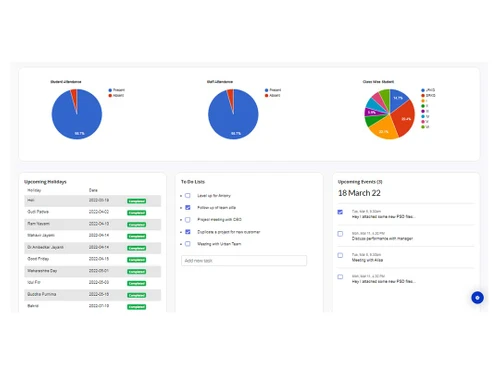Click the red 26.4% slice in class pie

[403, 117]
